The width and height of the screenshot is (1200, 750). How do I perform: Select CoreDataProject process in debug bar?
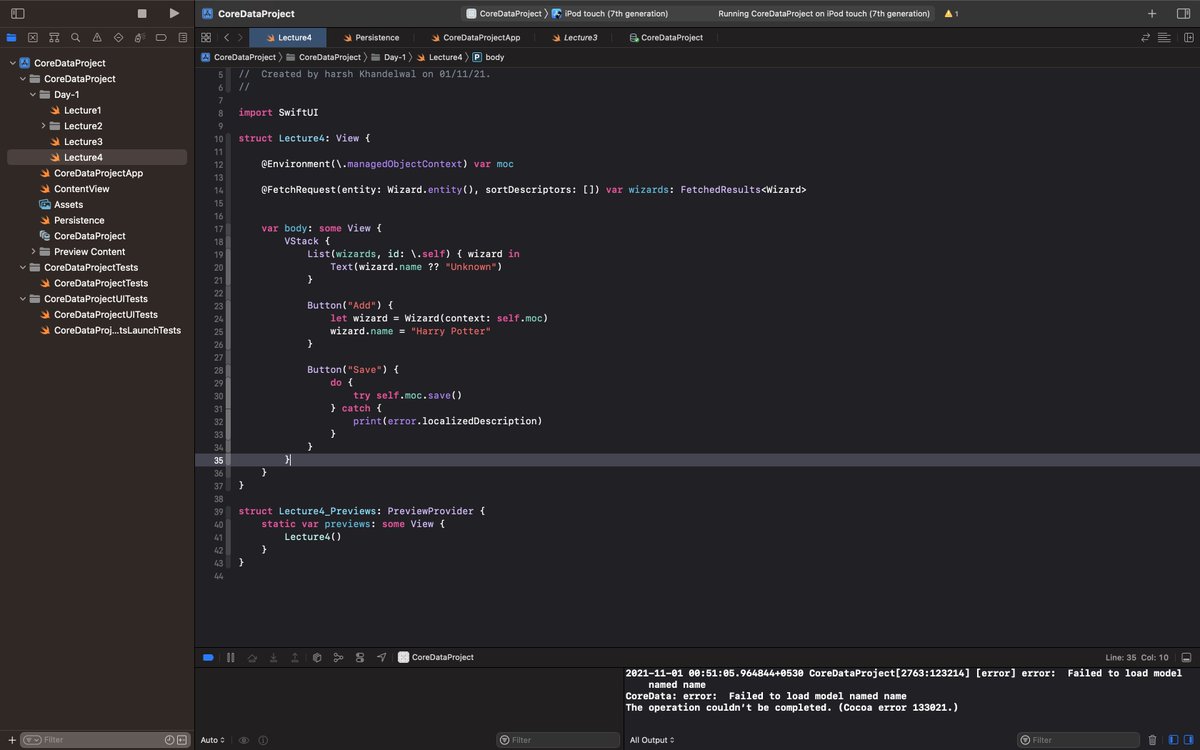tap(436, 657)
